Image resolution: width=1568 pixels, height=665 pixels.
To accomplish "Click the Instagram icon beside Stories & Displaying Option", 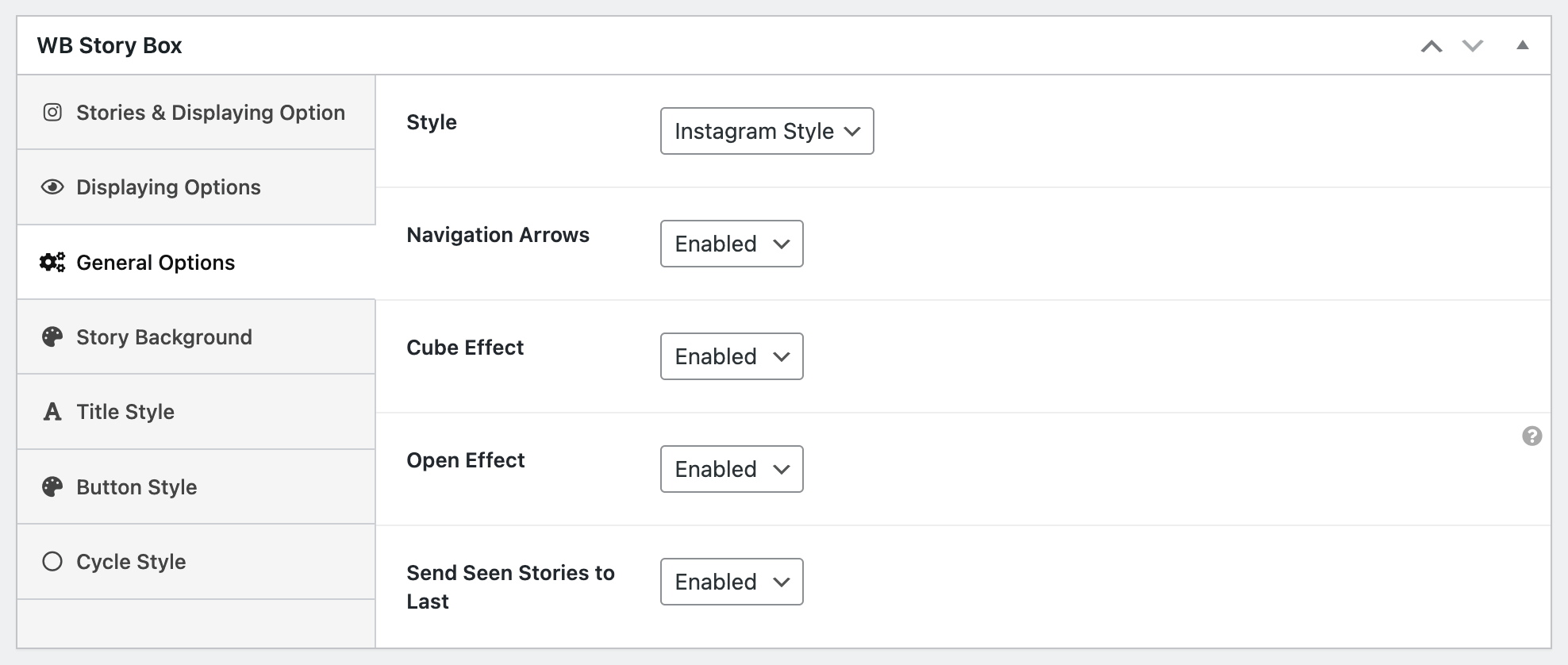I will coord(52,113).
